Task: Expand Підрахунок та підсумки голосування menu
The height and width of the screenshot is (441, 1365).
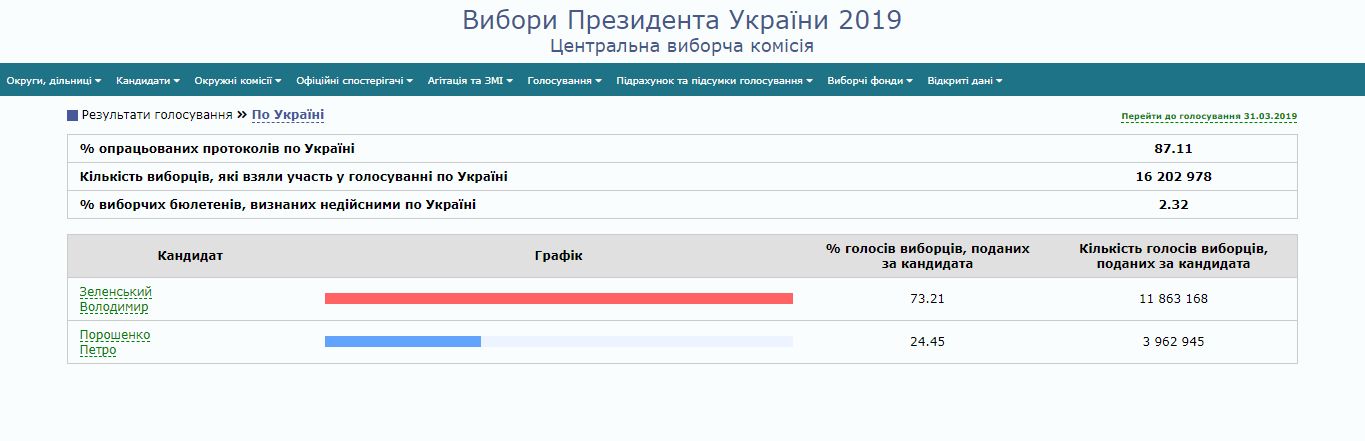Action: (x=714, y=80)
